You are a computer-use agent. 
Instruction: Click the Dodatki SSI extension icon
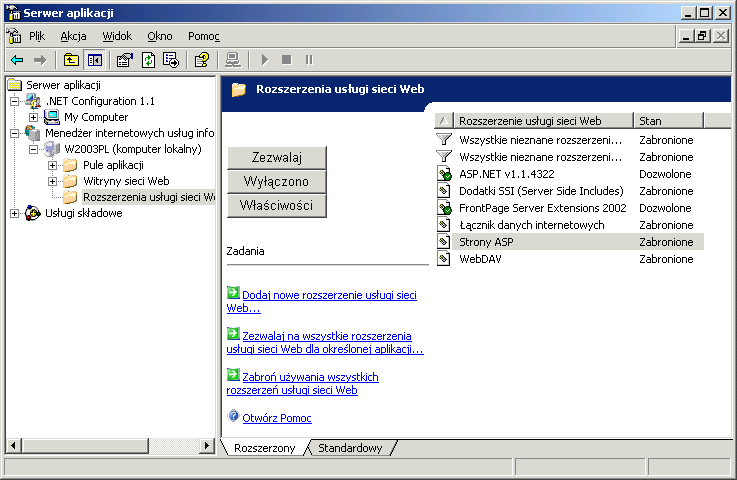(443, 191)
